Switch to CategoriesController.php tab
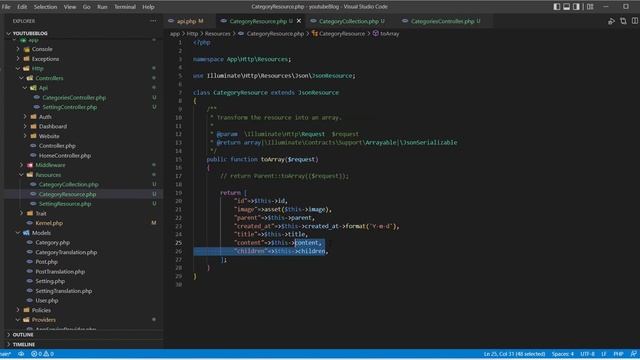The width and height of the screenshot is (640, 360). pos(442,21)
